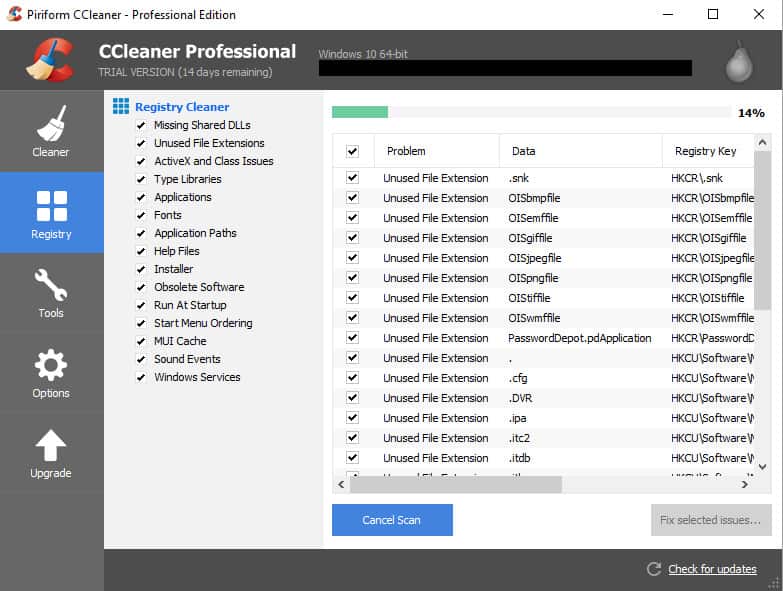783x591 pixels.
Task: Toggle Application Paths checkbox
Action: 141,233
